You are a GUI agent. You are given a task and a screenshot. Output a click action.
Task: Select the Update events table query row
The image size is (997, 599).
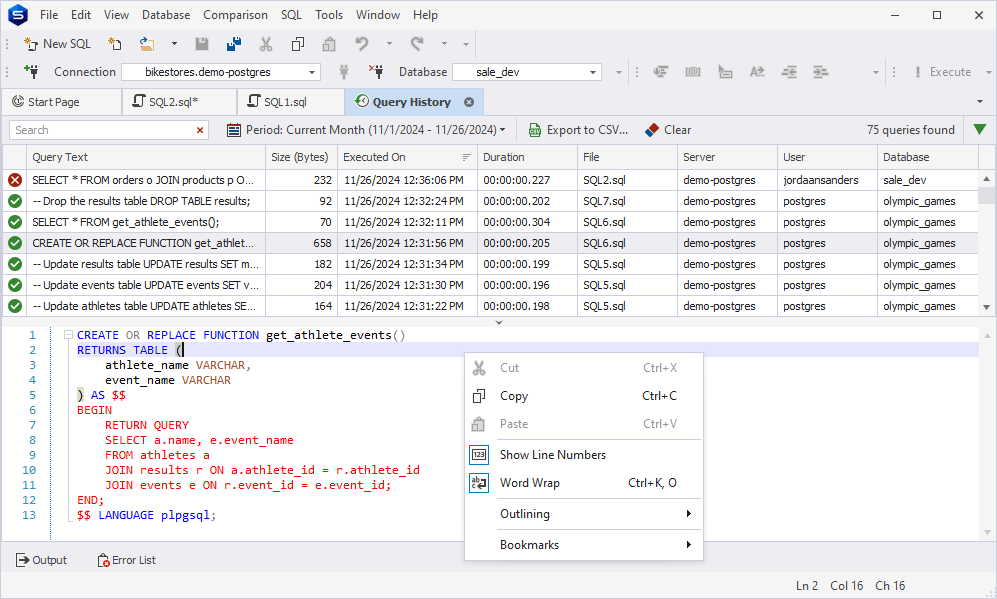(x=490, y=285)
